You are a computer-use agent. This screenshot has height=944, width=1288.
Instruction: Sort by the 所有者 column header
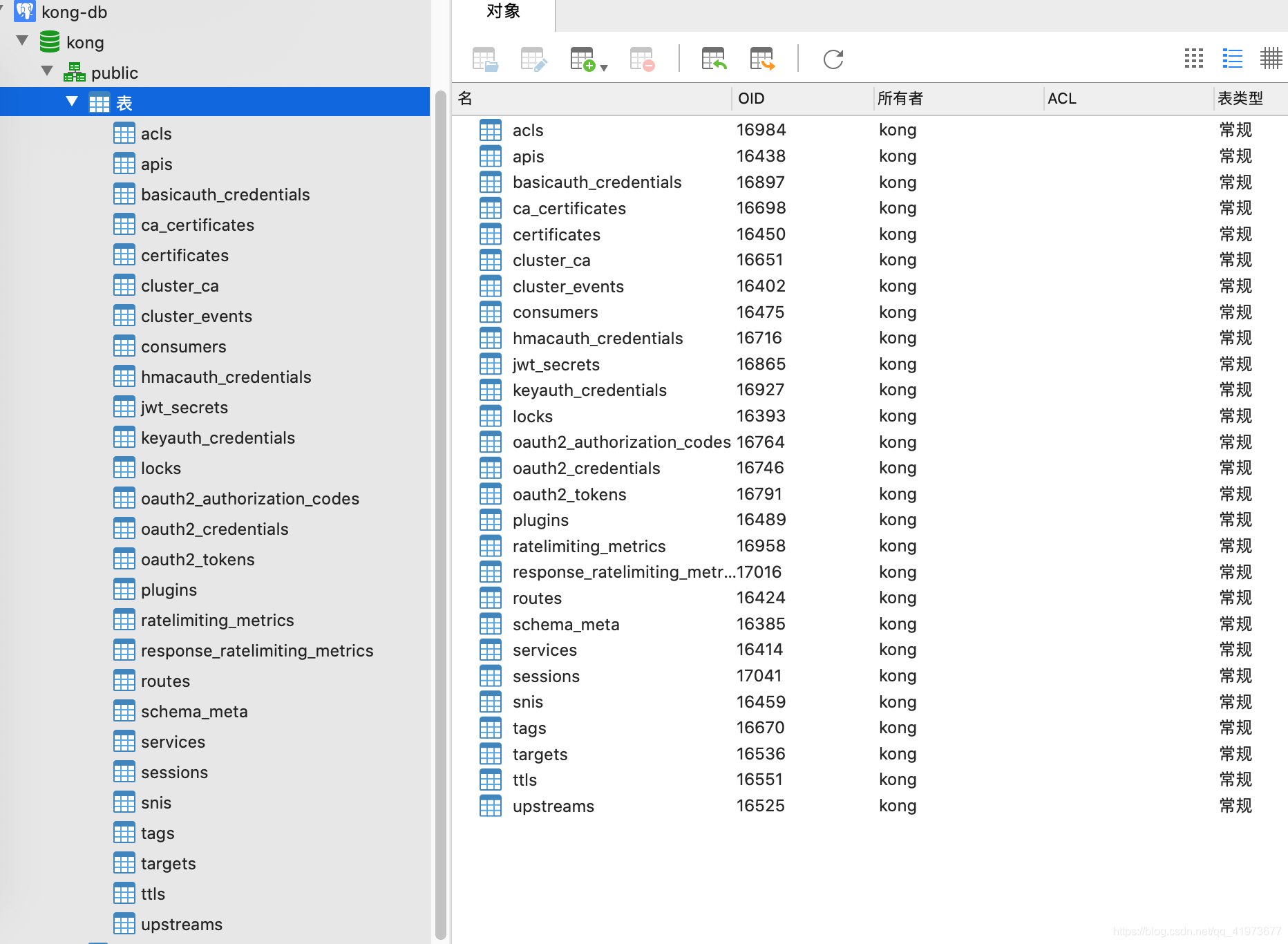(x=958, y=99)
